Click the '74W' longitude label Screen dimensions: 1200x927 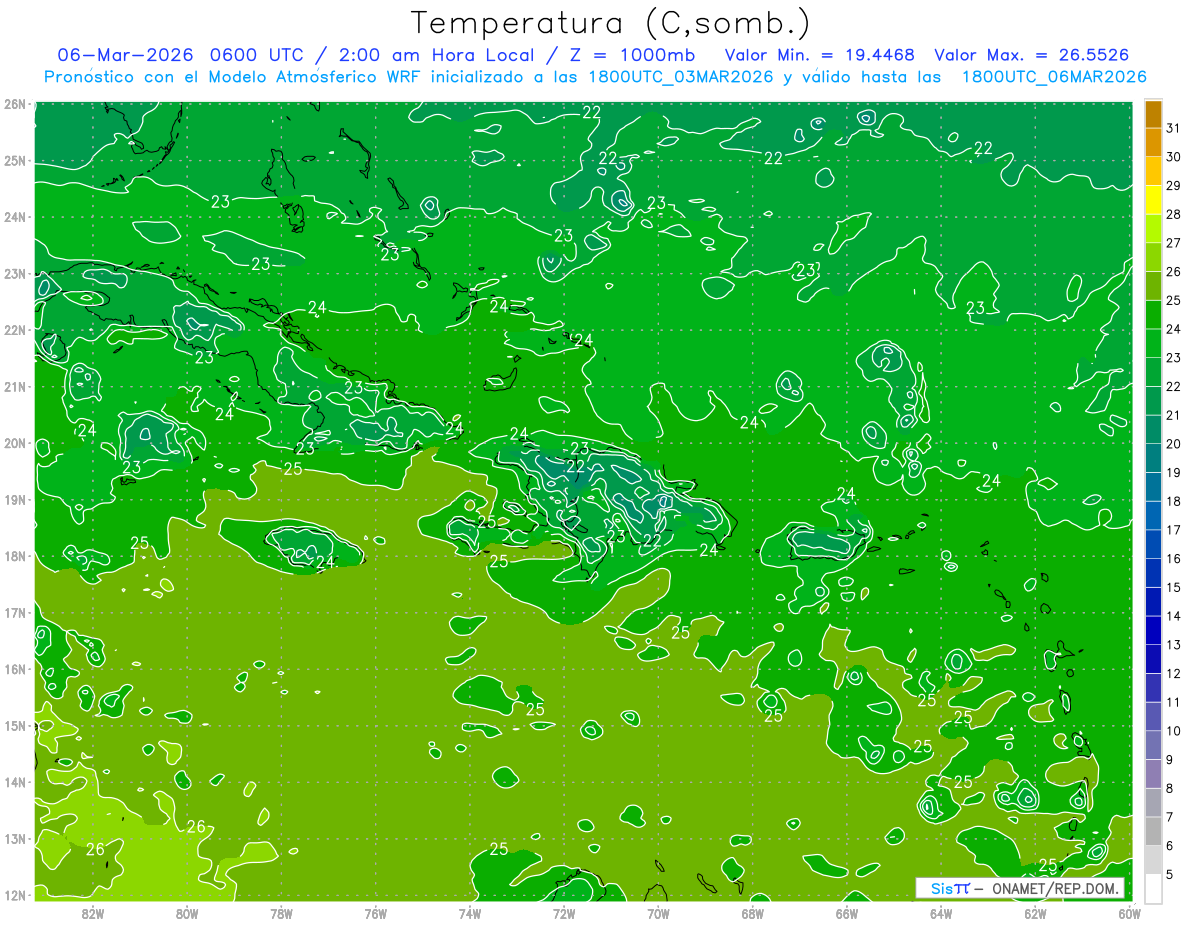[x=469, y=913]
